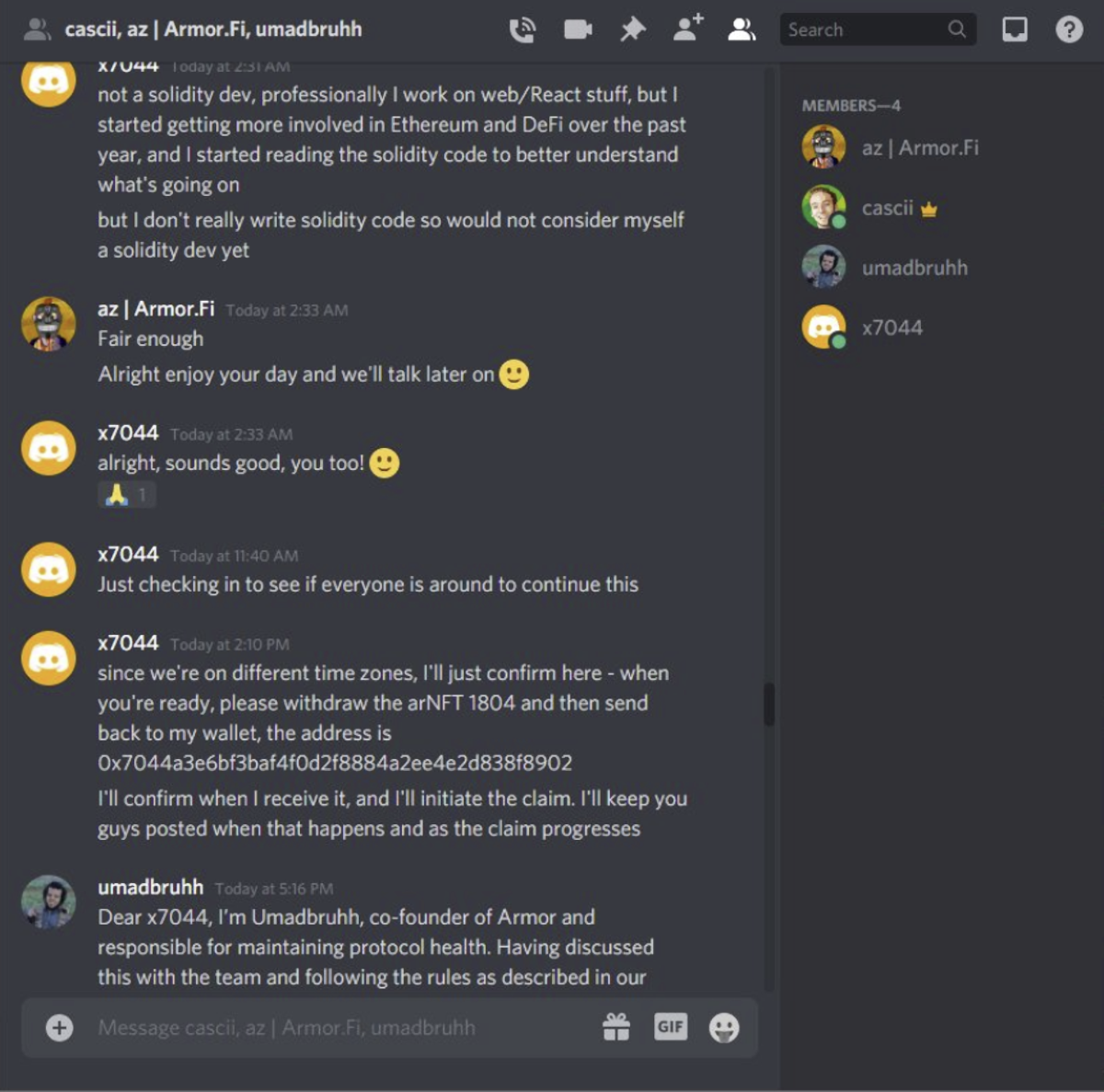Start a voice call
The height and width of the screenshot is (1092, 1104).
523,29
